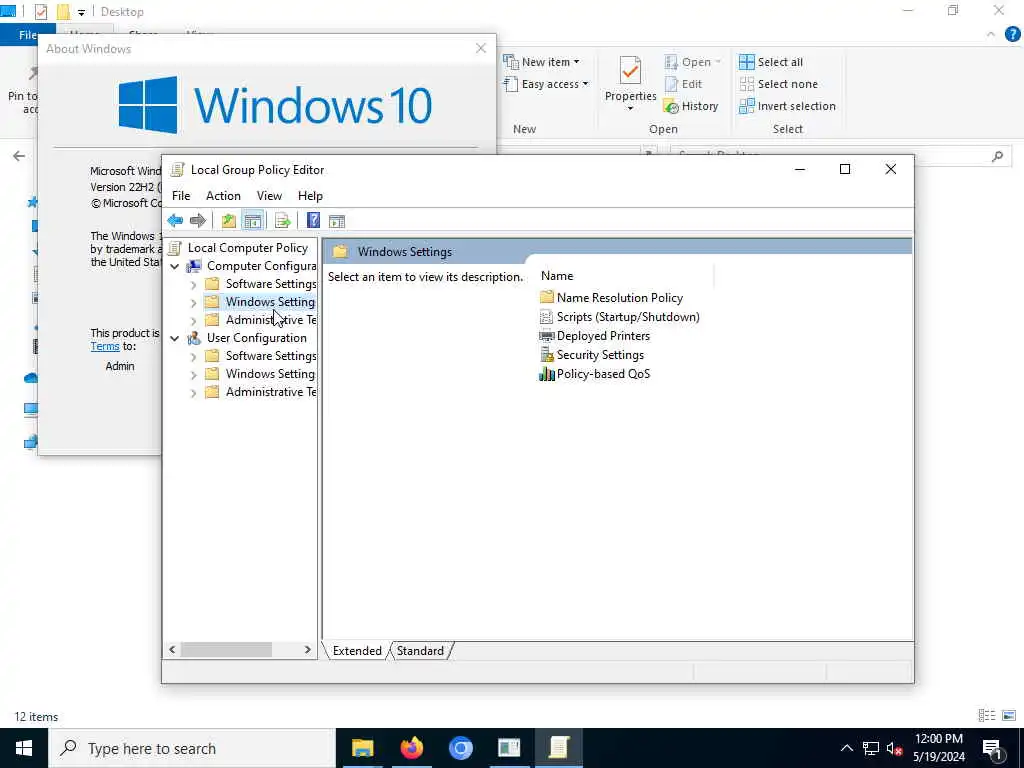
Task: Expand Windows Settings under Computer Configuration
Action: [x=193, y=302]
